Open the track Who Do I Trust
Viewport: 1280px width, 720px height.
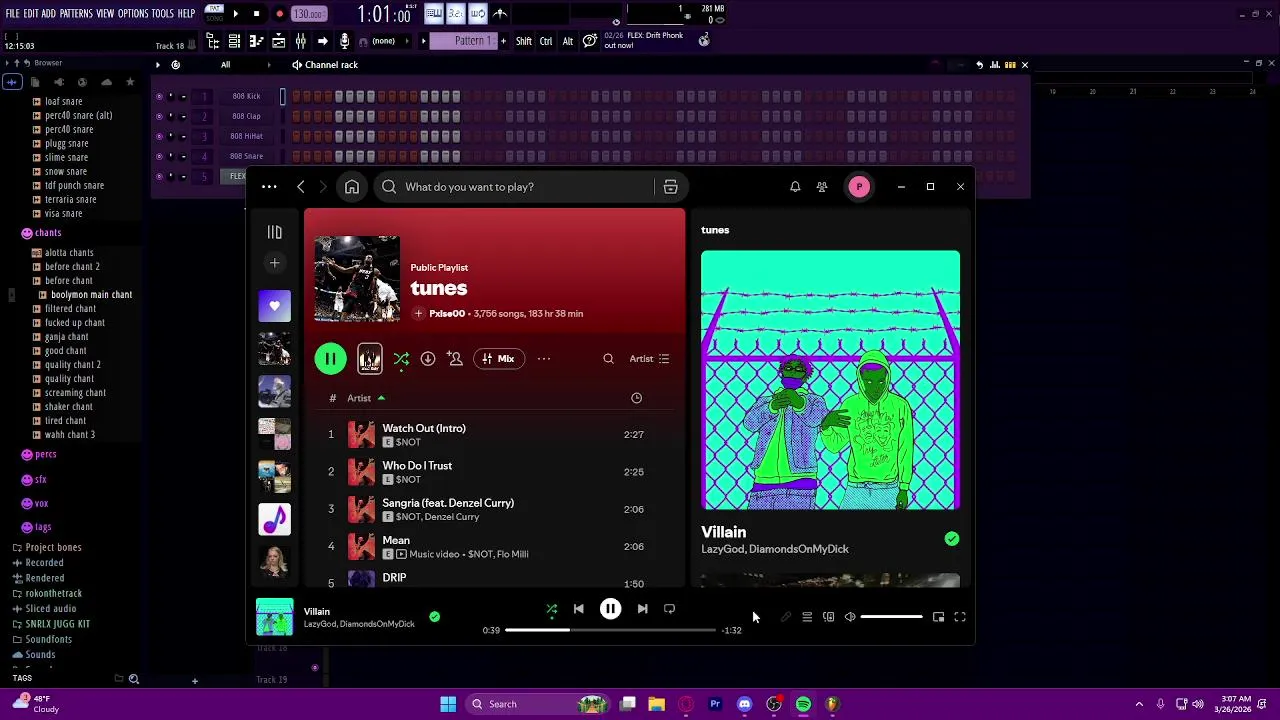click(x=417, y=466)
